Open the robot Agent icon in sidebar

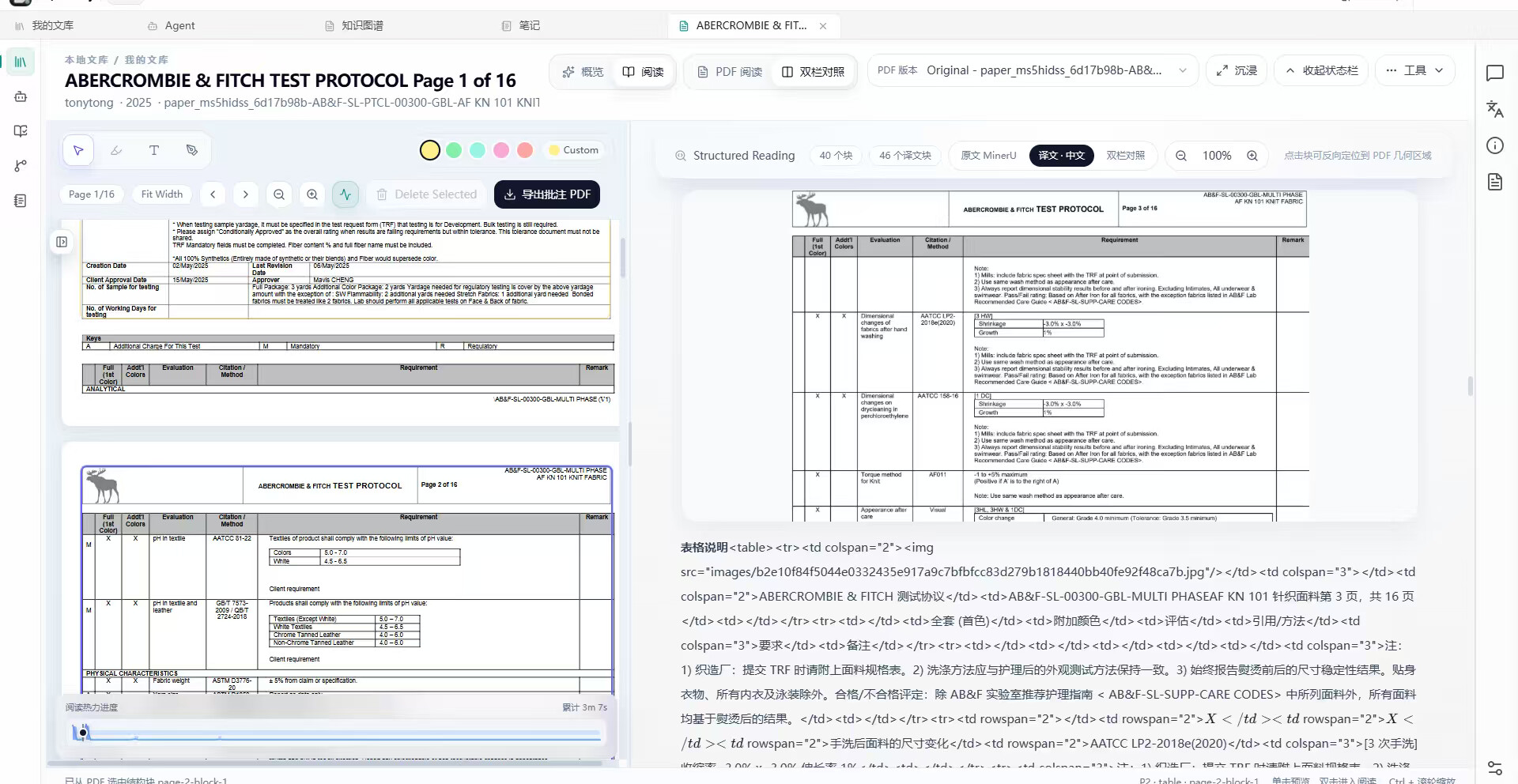pyautogui.click(x=21, y=96)
